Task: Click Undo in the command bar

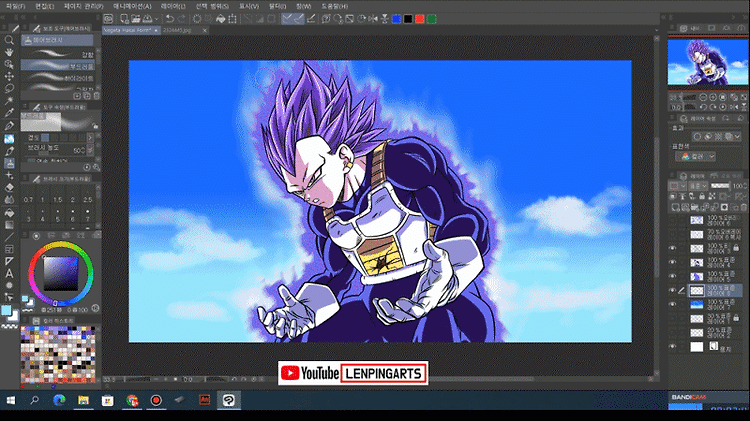Action: [169, 19]
